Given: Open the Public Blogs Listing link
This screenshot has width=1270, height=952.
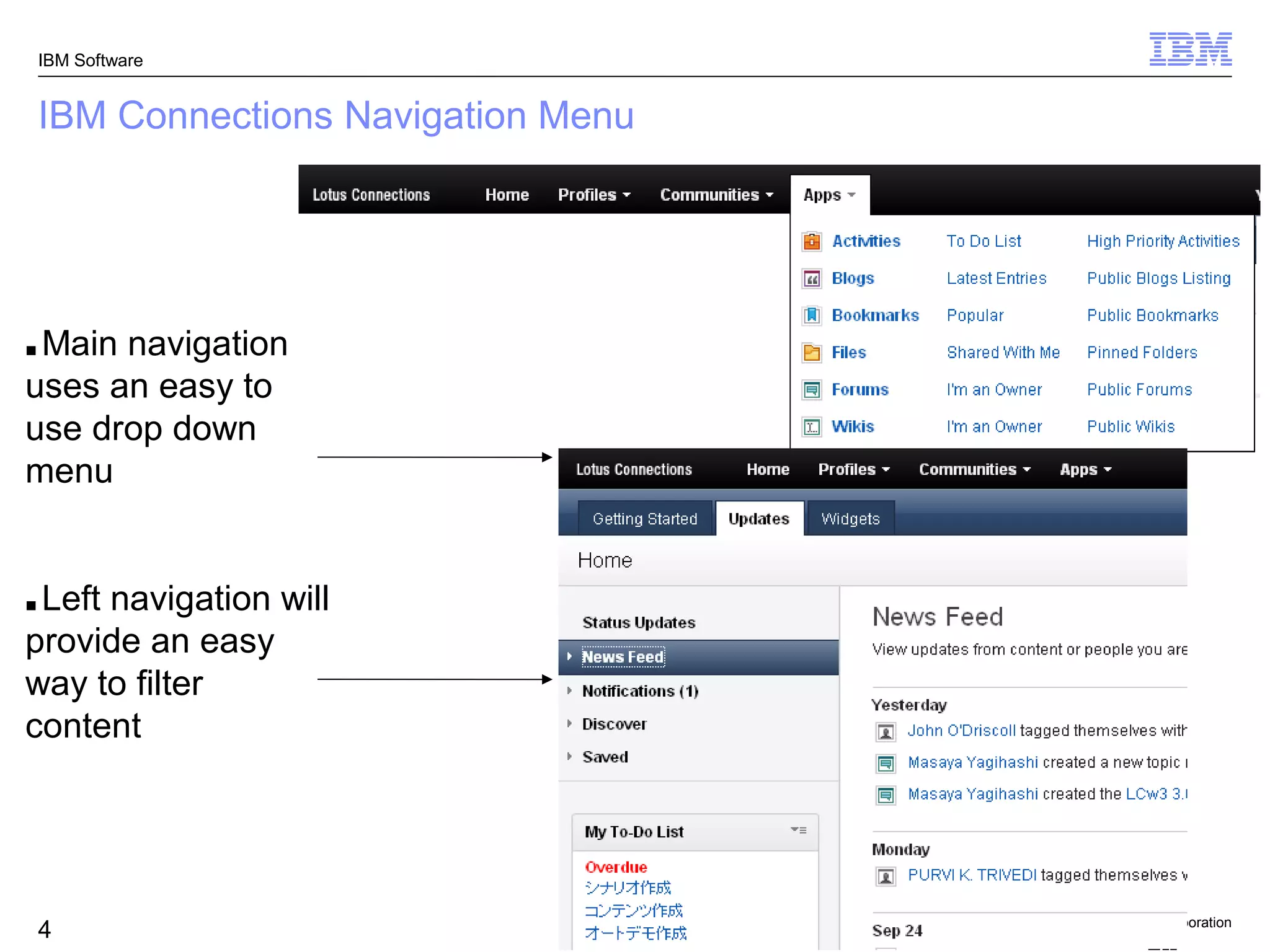Looking at the screenshot, I should [x=1159, y=278].
